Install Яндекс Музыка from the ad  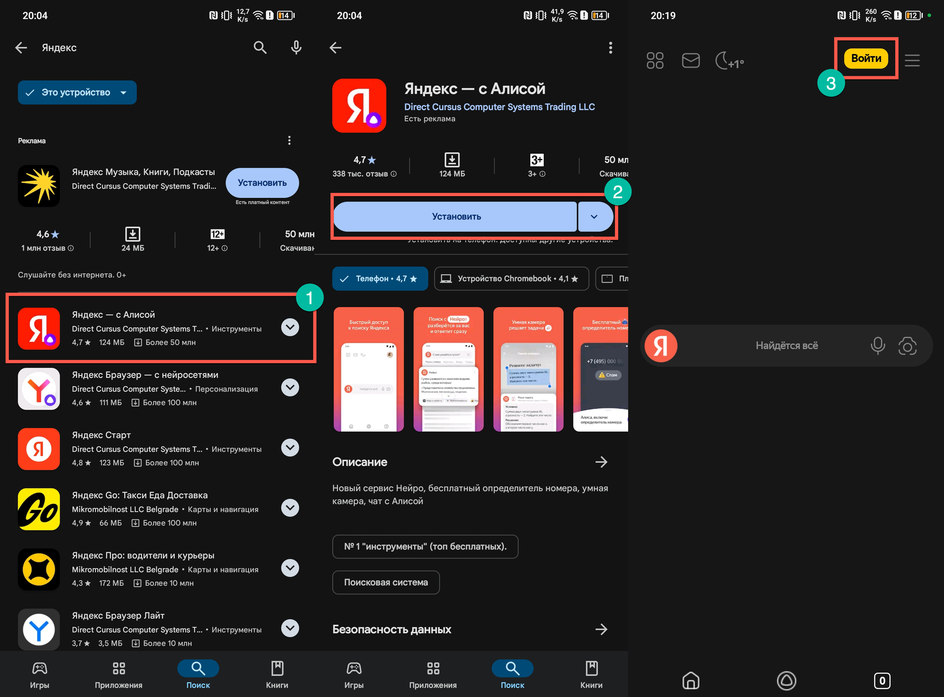262,183
